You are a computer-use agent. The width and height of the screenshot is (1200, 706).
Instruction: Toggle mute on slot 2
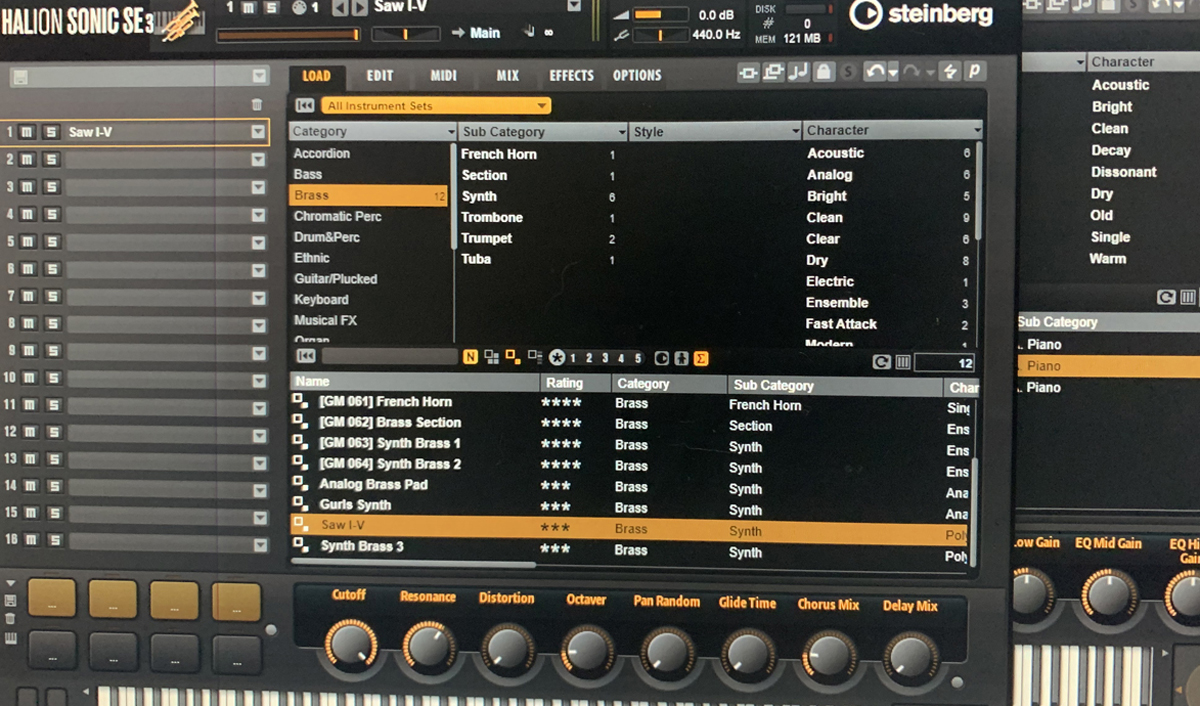point(28,160)
